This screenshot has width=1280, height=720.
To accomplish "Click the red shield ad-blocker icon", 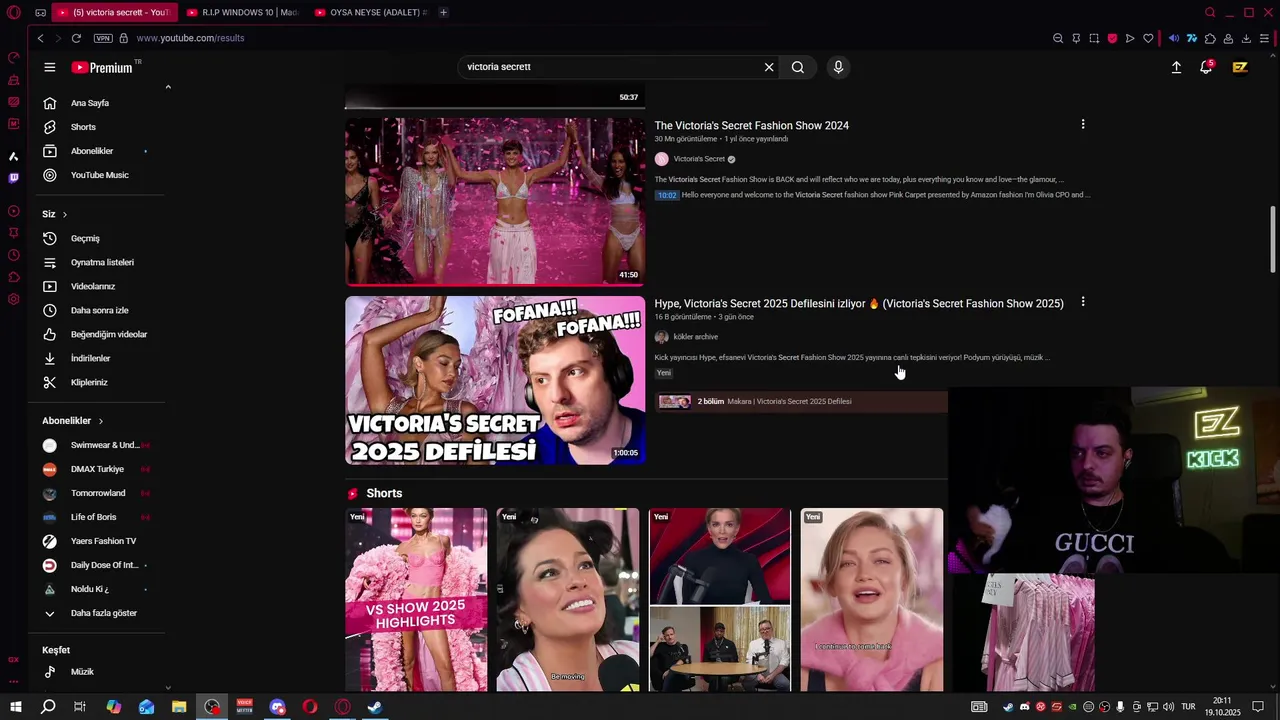I will (x=1112, y=38).
